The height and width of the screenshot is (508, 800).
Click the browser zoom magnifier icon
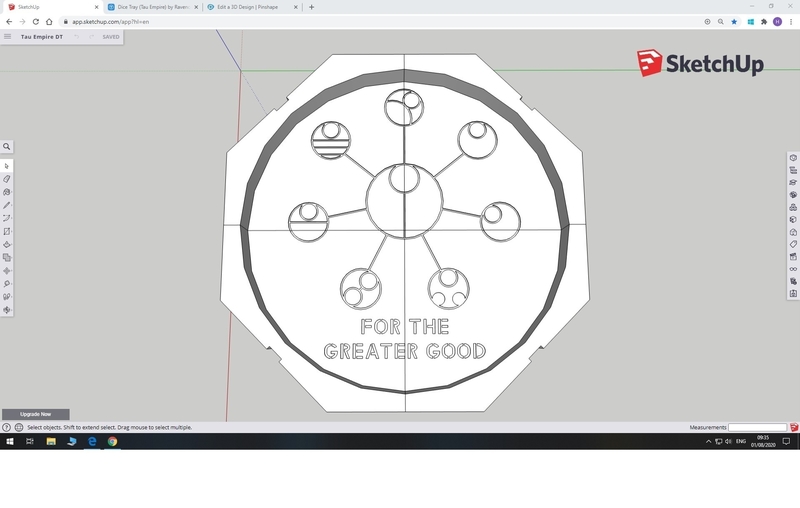click(720, 21)
